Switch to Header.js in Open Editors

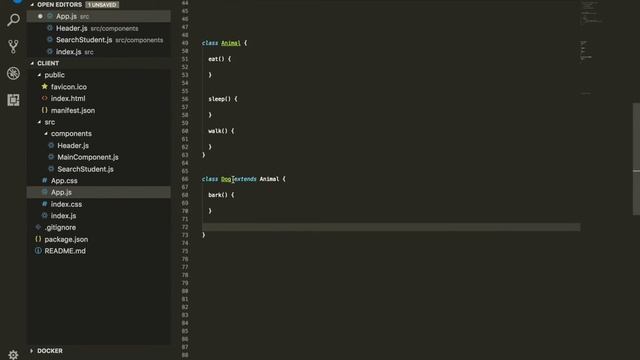click(x=99, y=28)
